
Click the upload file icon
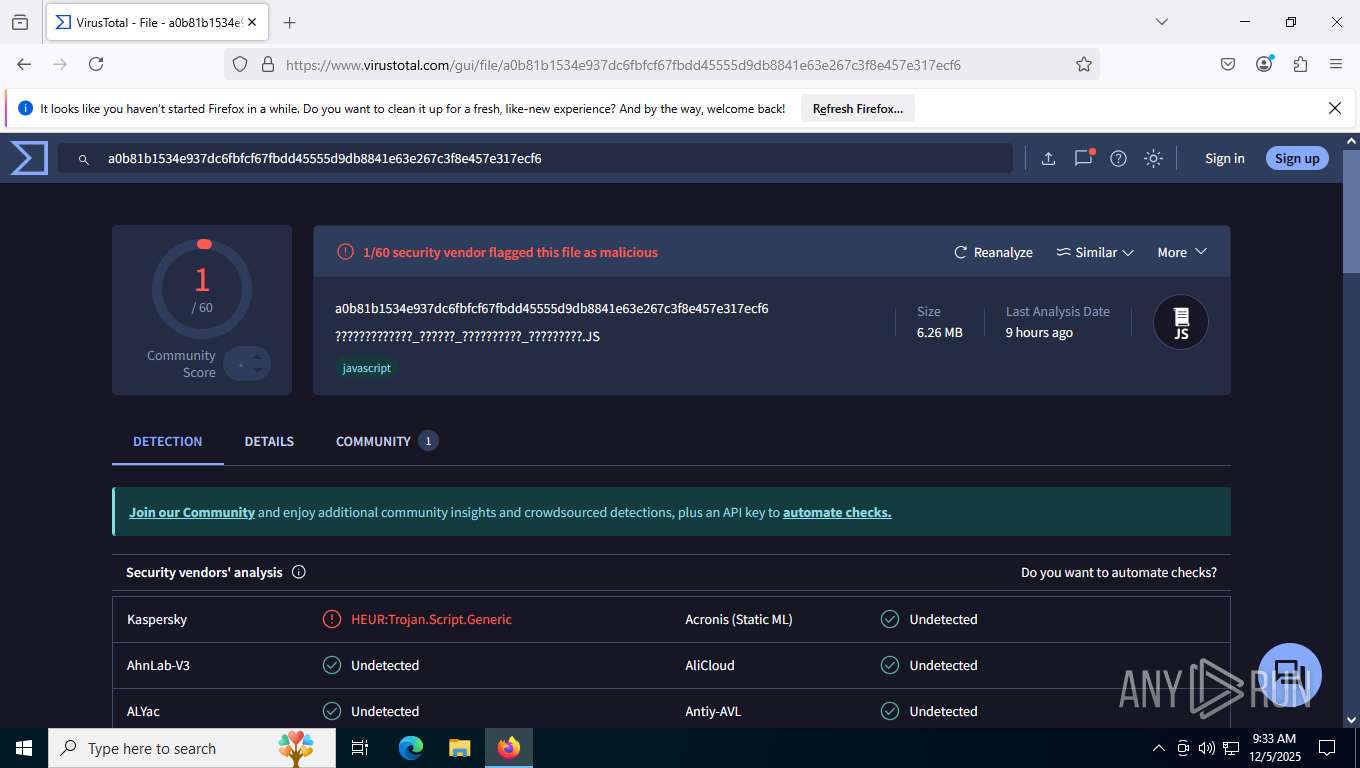1048,158
